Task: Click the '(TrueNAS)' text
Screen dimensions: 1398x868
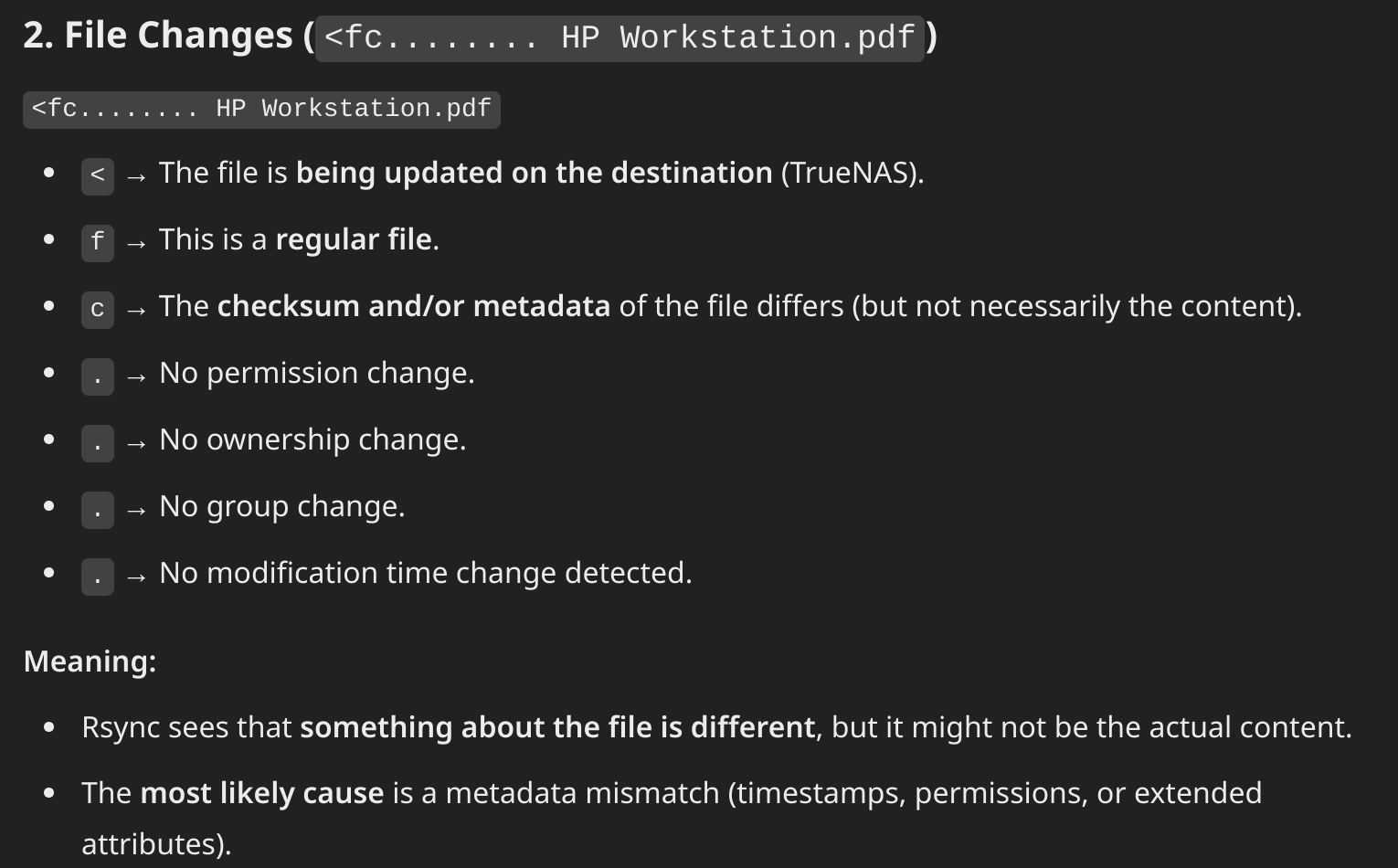Action: click(x=853, y=173)
